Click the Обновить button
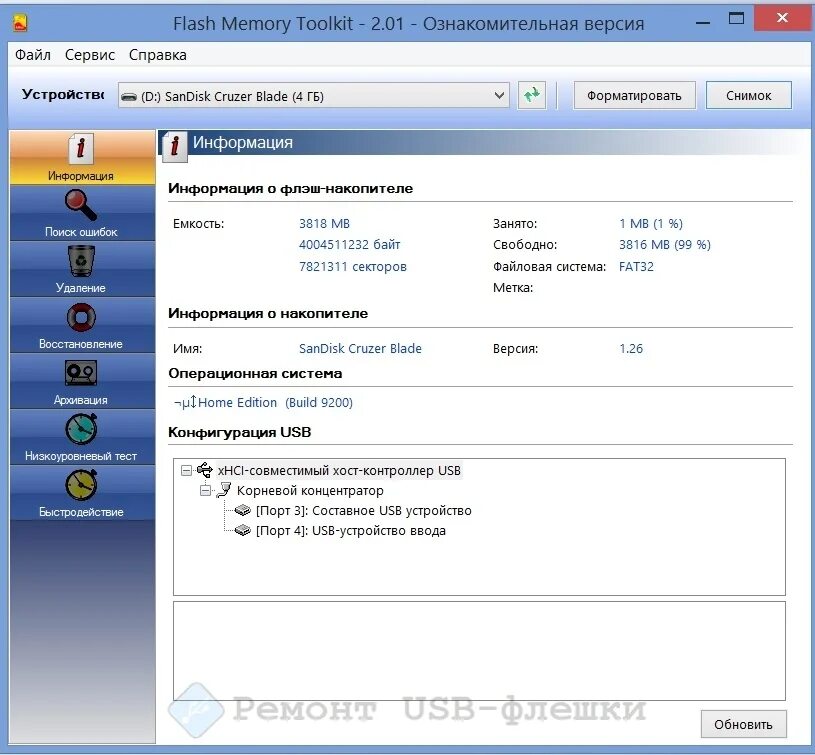 click(x=743, y=724)
